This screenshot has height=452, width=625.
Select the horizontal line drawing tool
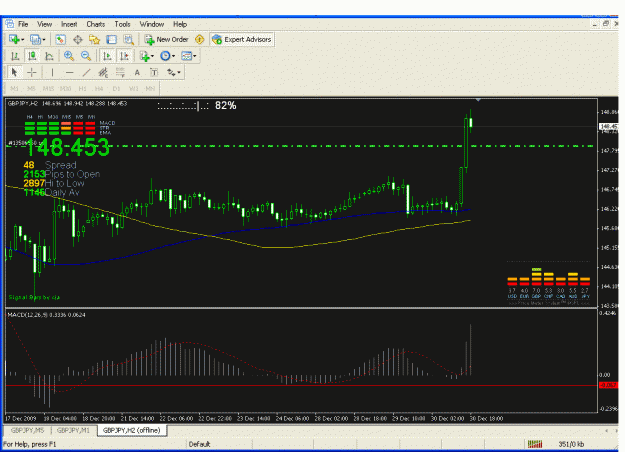pyautogui.click(x=69, y=73)
